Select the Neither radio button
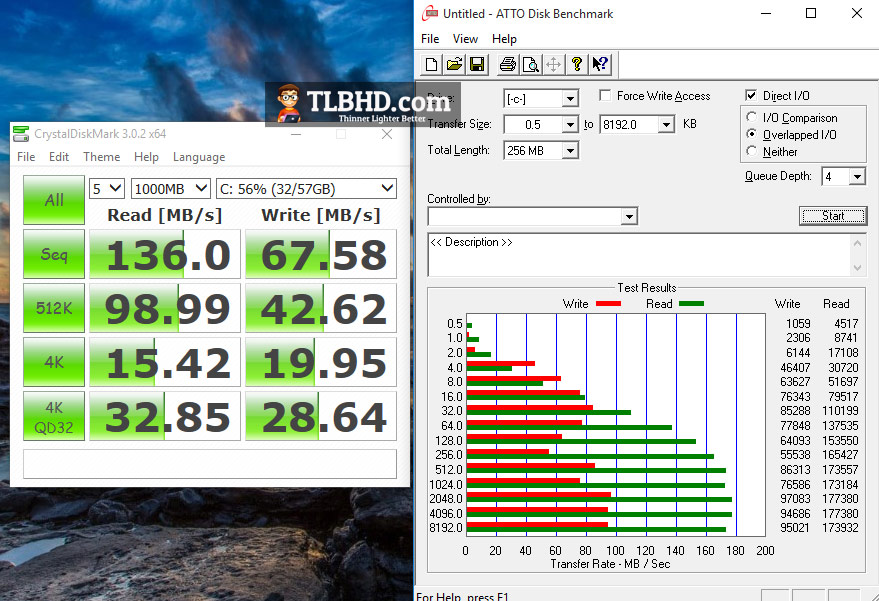Screen dimensions: 879x601 click(752, 151)
